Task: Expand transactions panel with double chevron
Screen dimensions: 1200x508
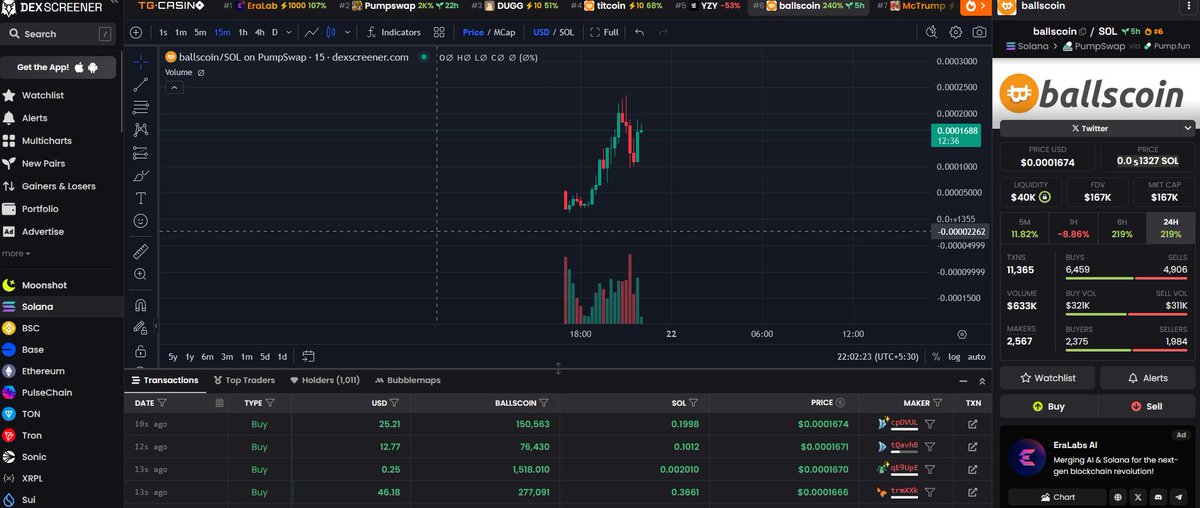Action: (x=981, y=381)
